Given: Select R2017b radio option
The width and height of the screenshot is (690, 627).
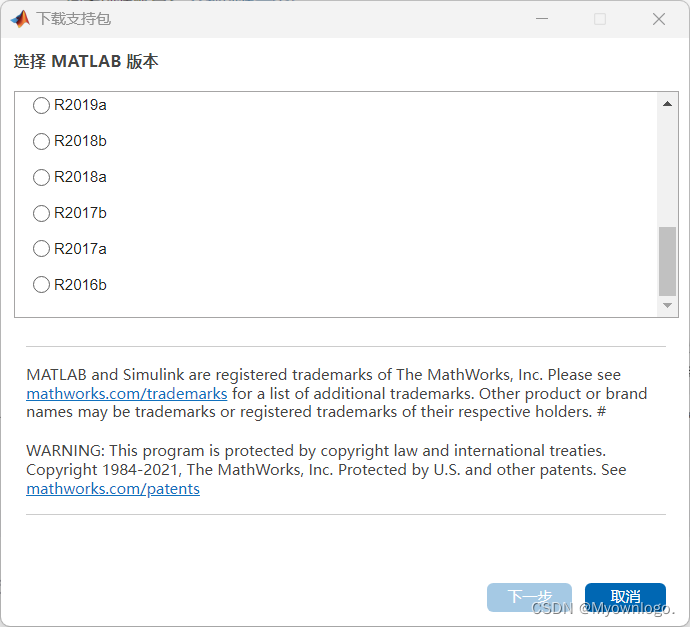Looking at the screenshot, I should 41,213.
